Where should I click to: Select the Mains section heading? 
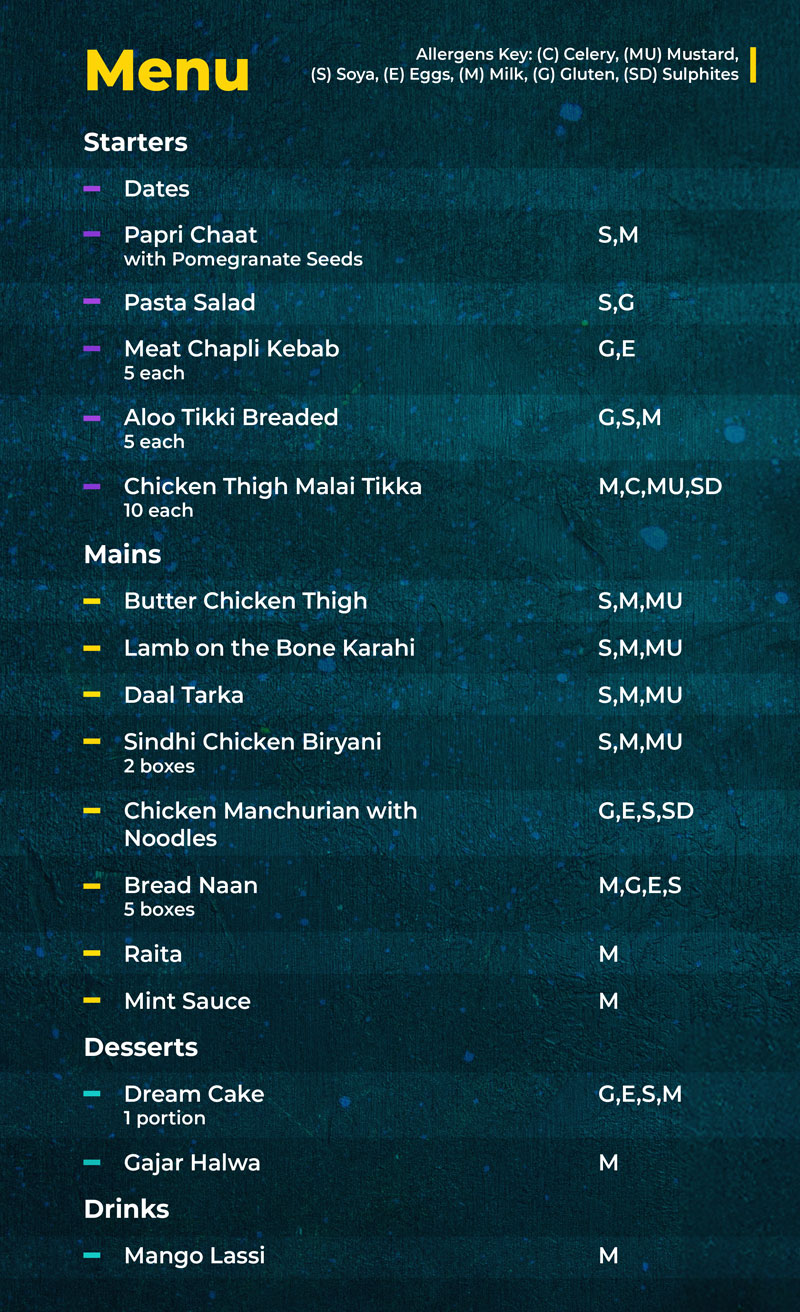point(122,554)
